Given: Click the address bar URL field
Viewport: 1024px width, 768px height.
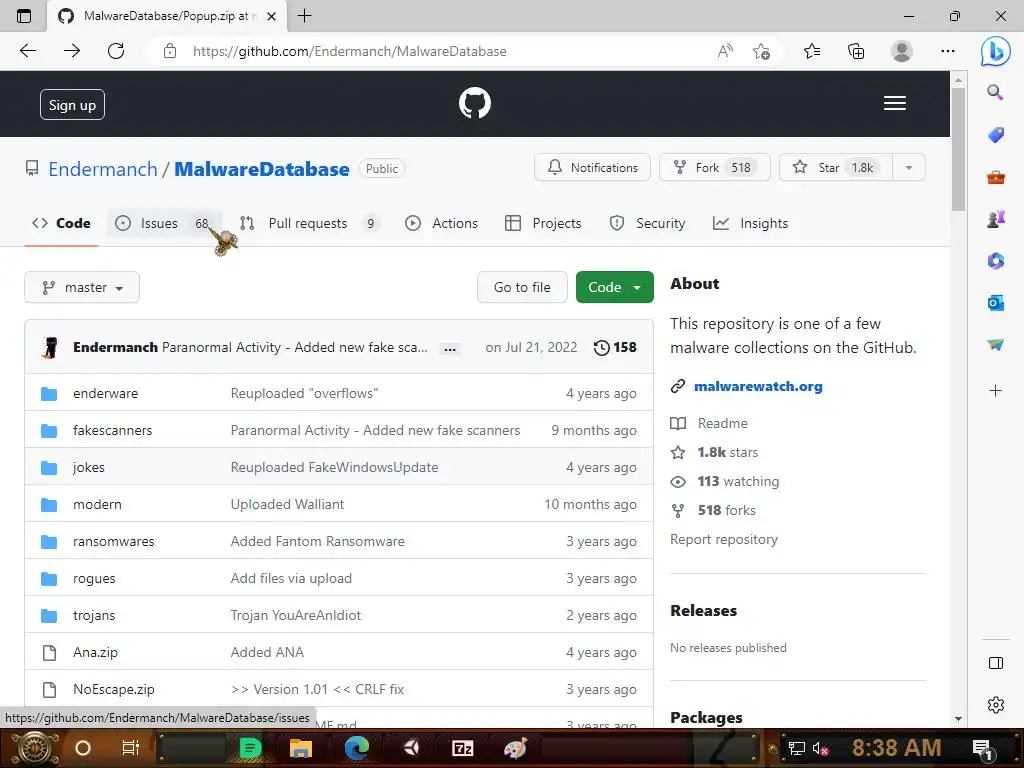Looking at the screenshot, I should [431, 51].
